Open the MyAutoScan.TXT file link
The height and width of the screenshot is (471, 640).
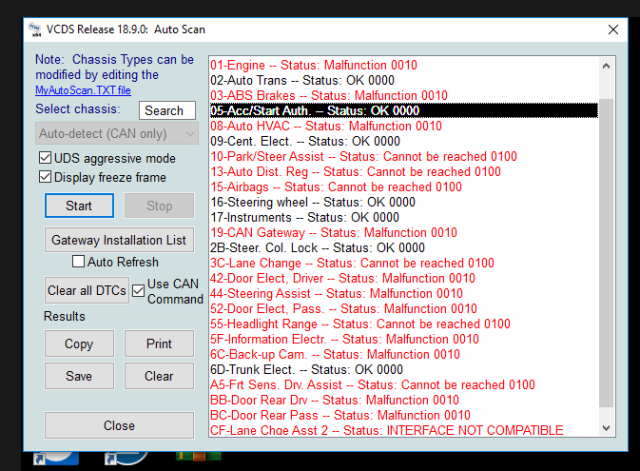[83, 90]
